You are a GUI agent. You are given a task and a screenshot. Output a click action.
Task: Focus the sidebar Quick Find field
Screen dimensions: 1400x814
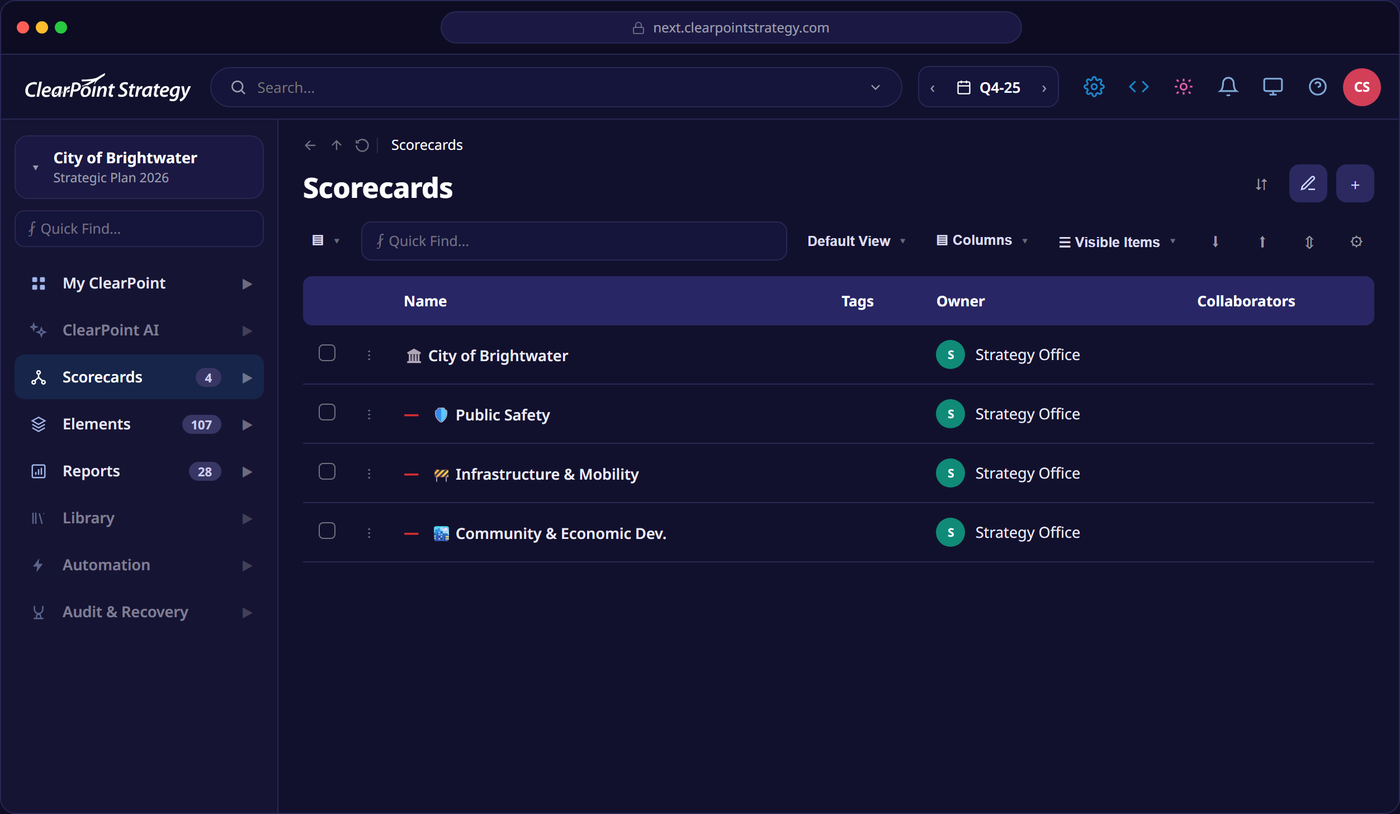tap(139, 228)
